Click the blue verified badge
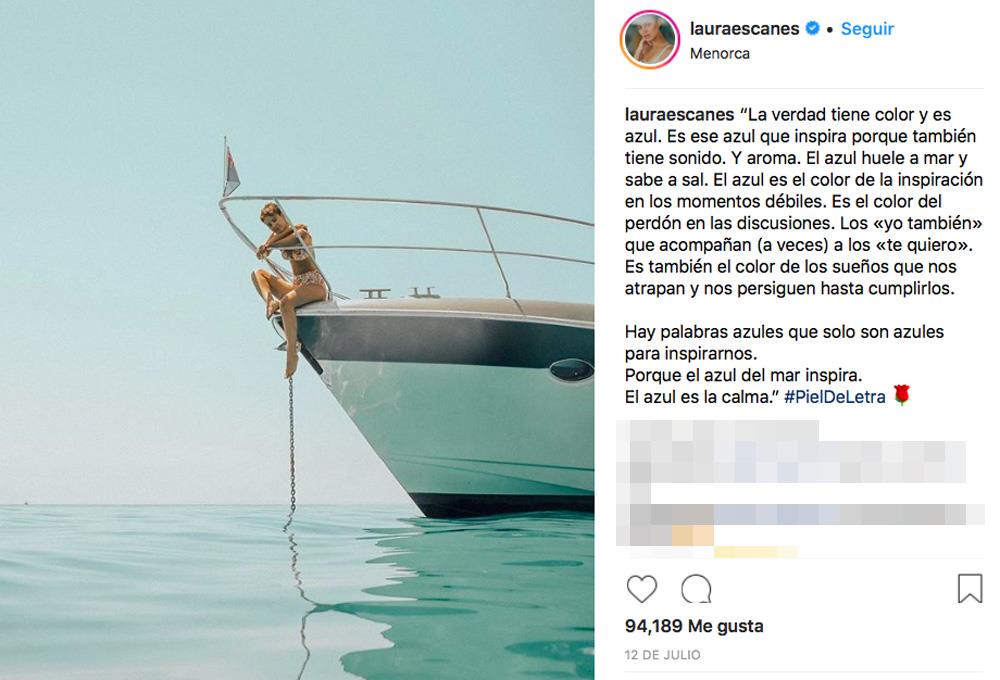This screenshot has width=1000, height=680. tap(812, 28)
